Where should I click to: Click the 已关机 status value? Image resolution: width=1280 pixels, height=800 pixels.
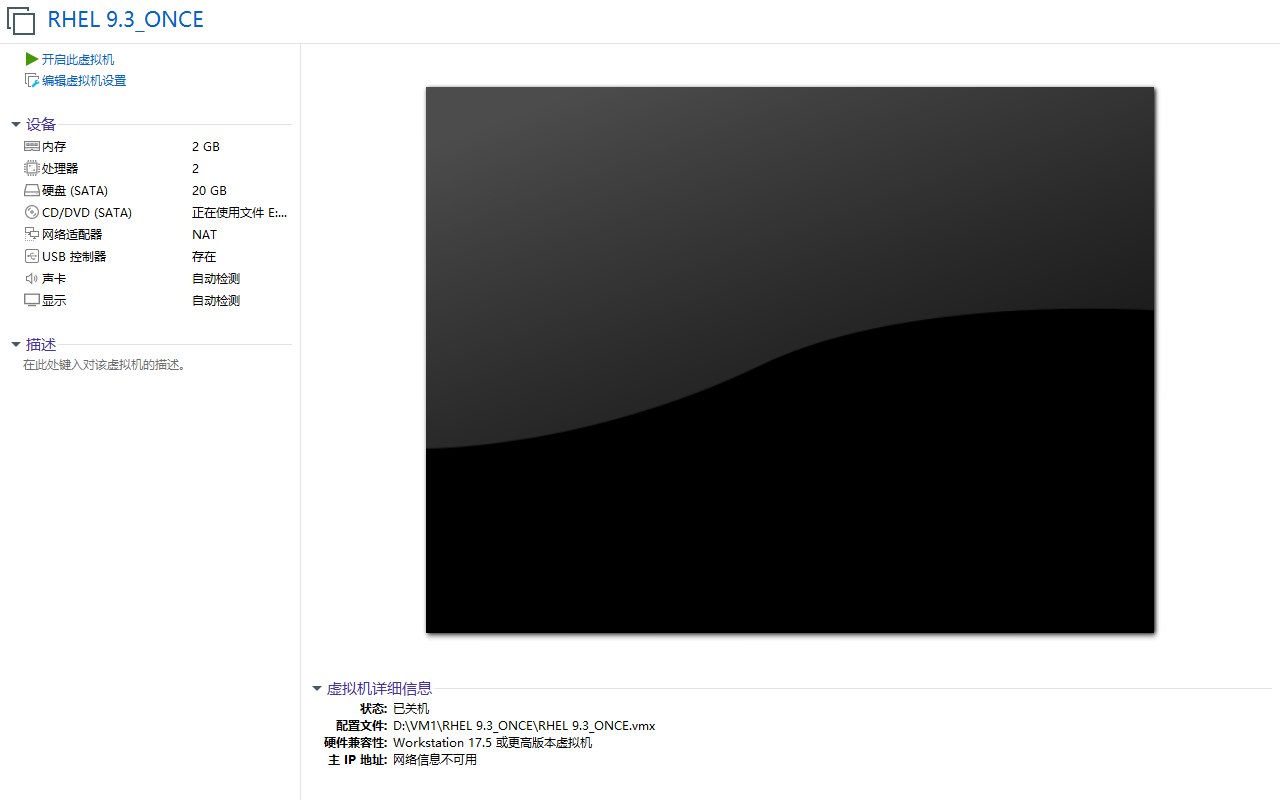click(411, 708)
